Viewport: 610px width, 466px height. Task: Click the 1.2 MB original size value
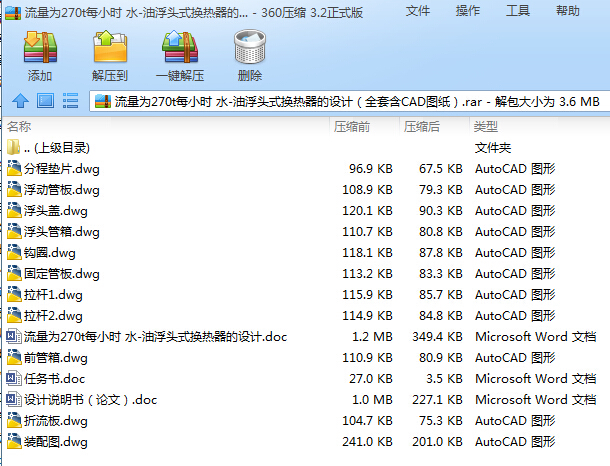[x=372, y=337]
